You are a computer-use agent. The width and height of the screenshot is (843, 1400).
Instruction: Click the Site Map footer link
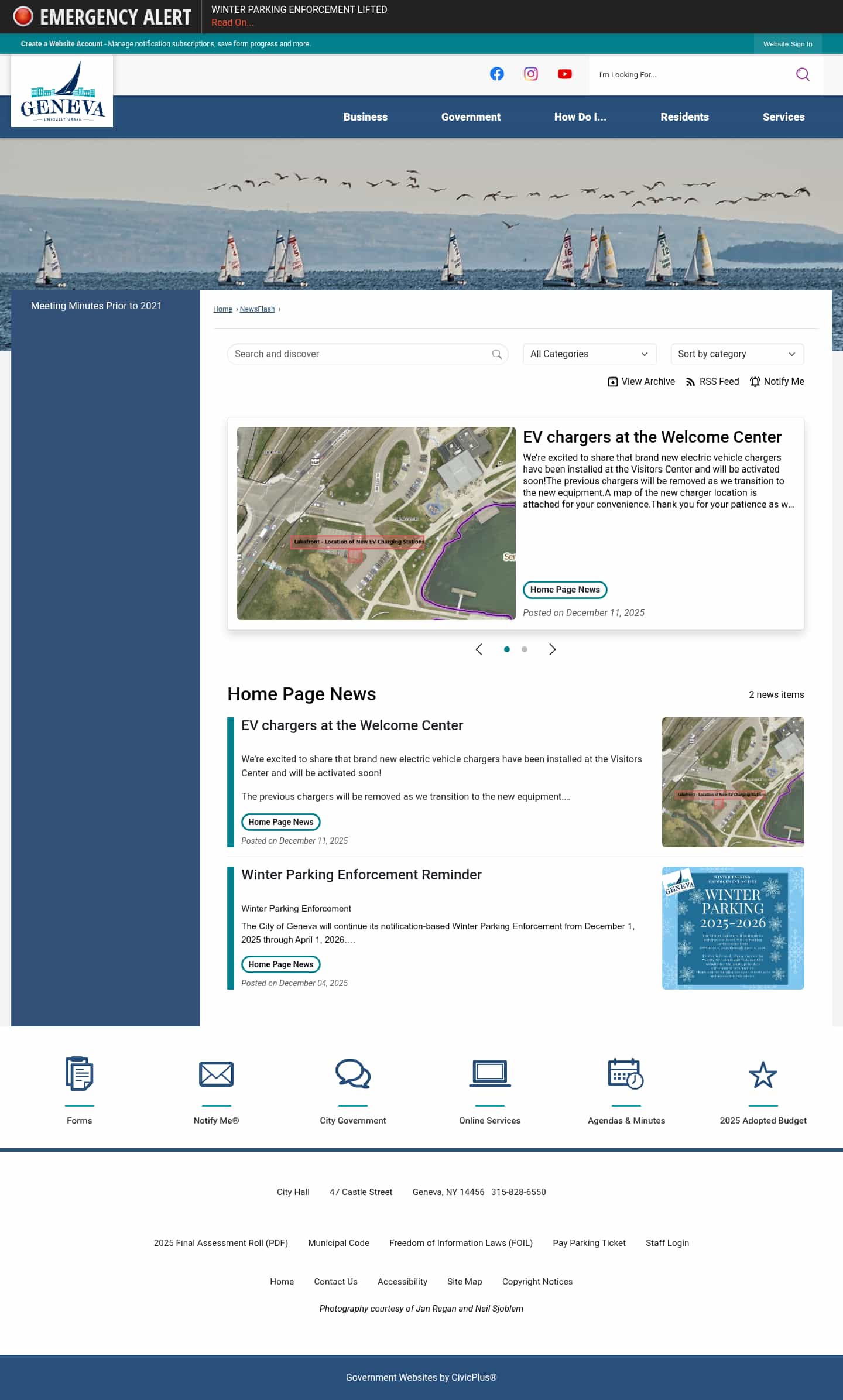tap(465, 1282)
